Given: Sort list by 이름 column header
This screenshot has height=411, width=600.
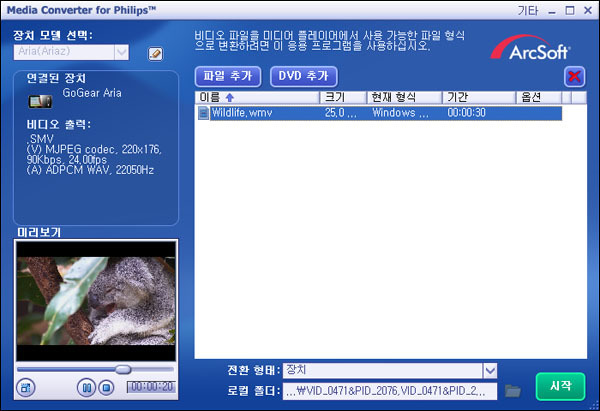Looking at the screenshot, I should click(257, 98).
